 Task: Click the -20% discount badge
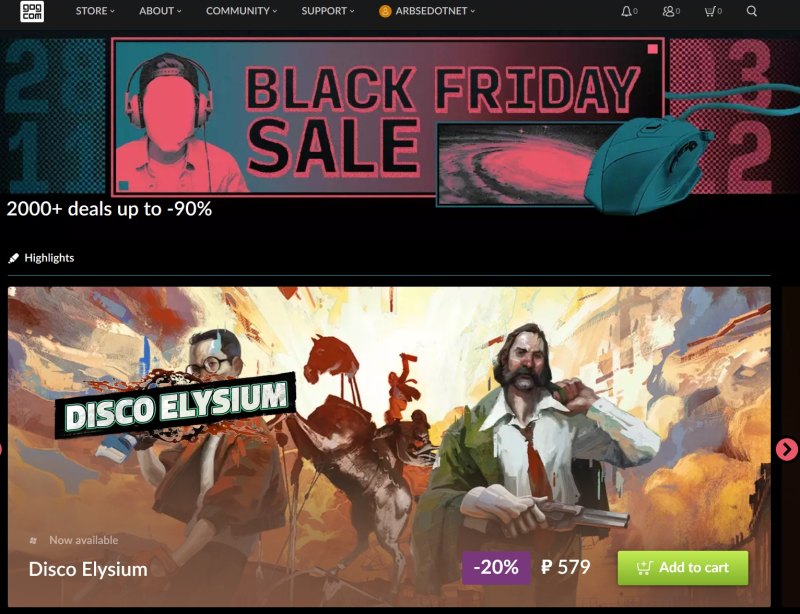coord(496,568)
